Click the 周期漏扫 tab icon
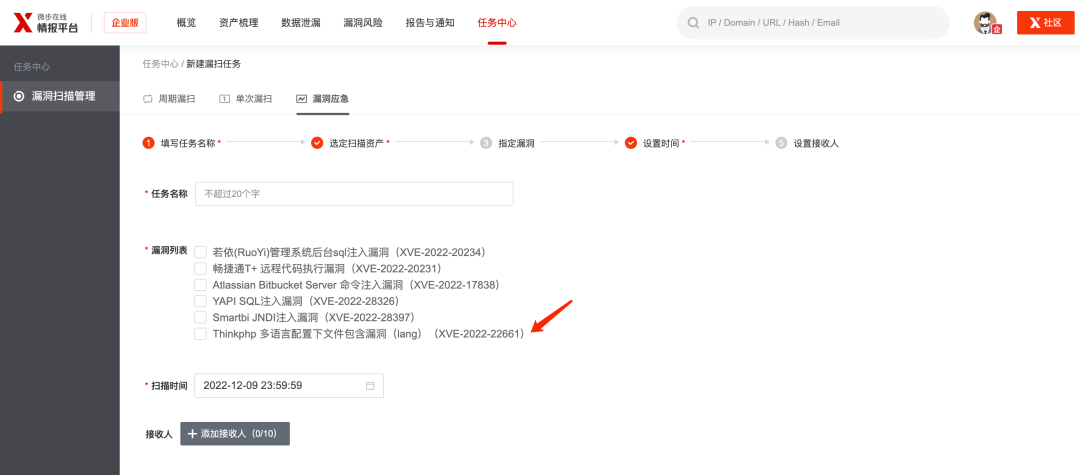Image resolution: width=1080 pixels, height=475 pixels. point(147,98)
